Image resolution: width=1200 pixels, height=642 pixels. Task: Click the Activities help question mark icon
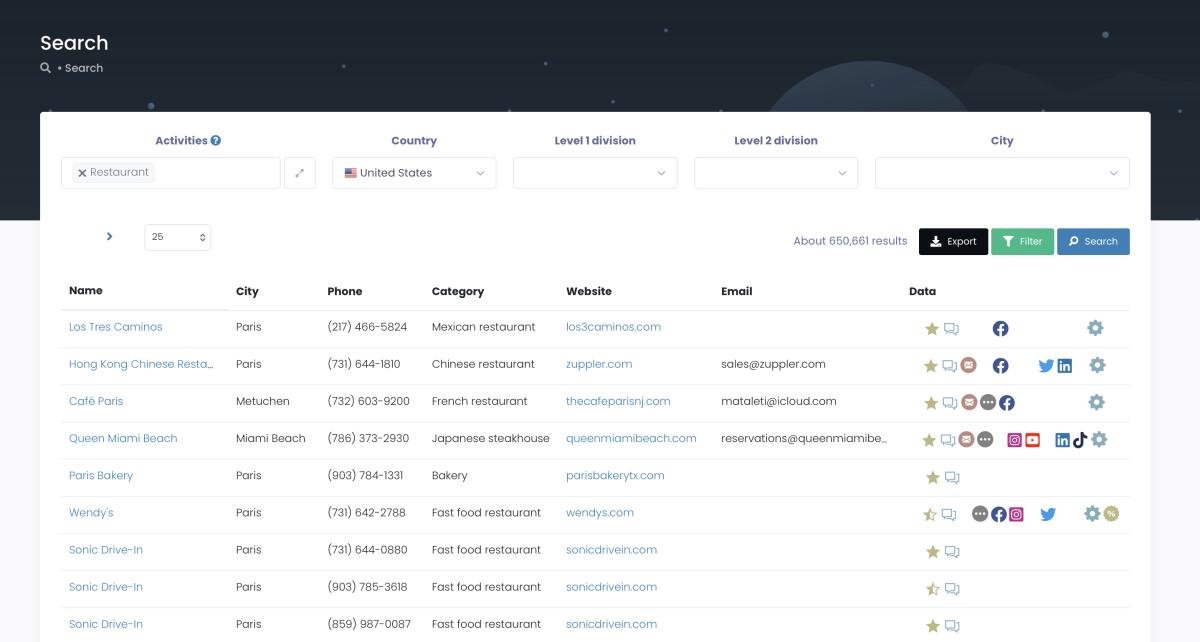(216, 141)
